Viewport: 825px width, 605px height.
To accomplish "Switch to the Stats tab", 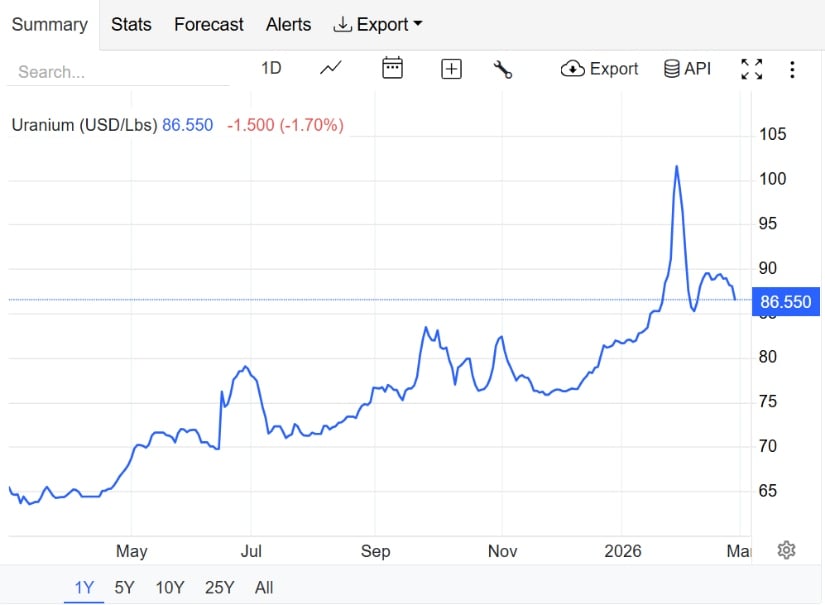I will (x=131, y=24).
